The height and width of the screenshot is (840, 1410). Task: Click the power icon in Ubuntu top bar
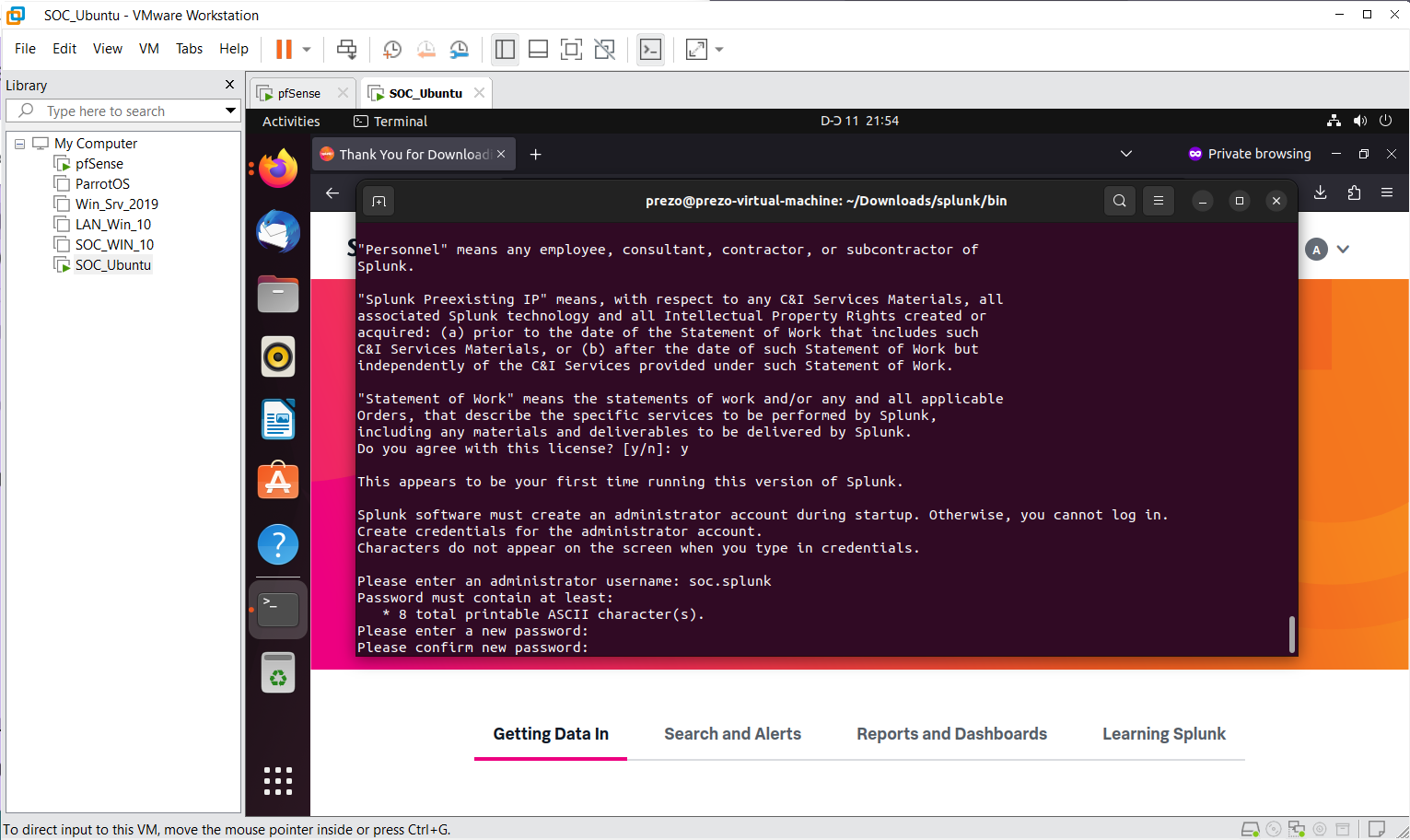1385,121
